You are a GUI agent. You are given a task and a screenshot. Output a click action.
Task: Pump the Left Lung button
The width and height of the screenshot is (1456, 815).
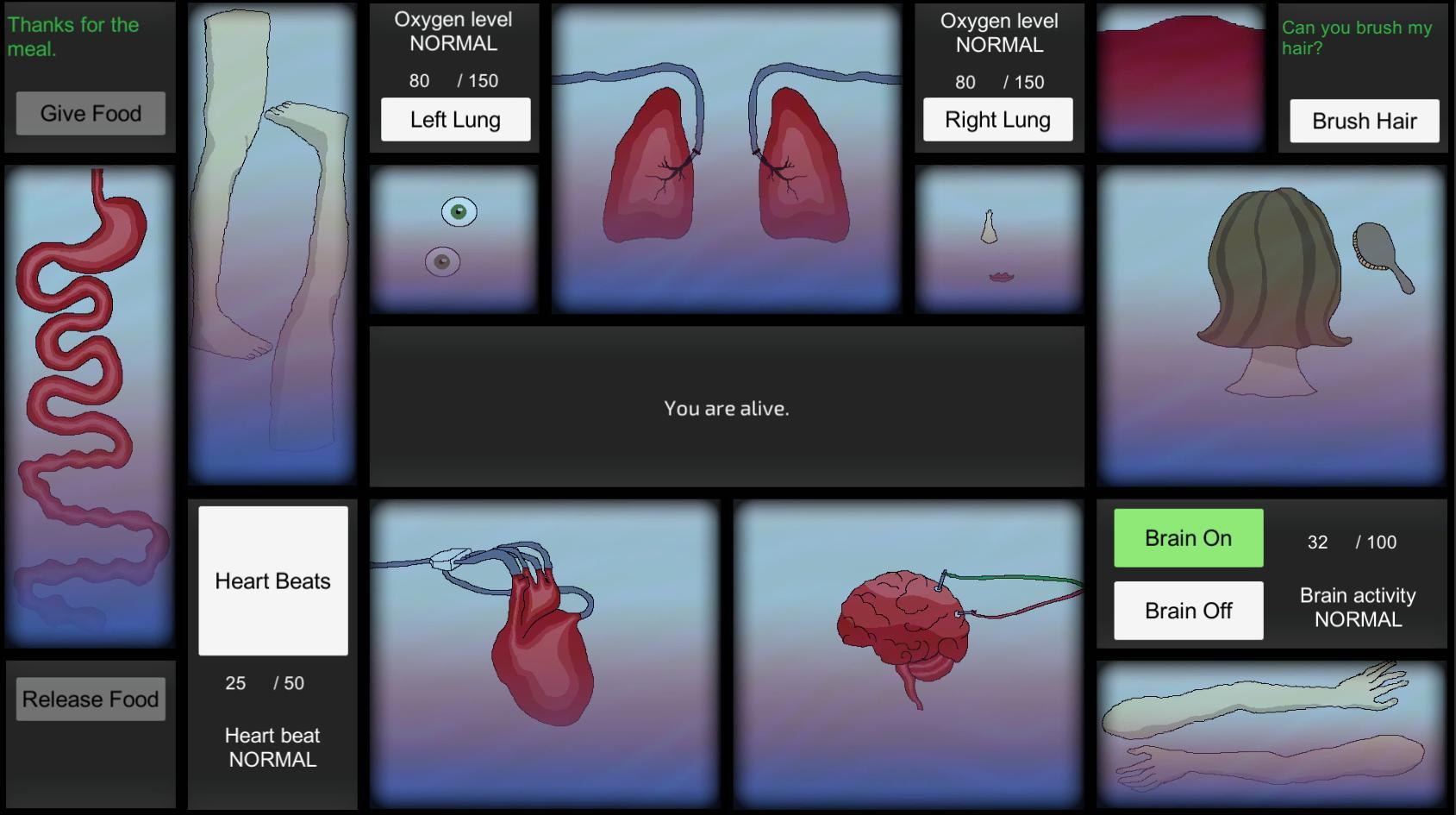point(455,119)
